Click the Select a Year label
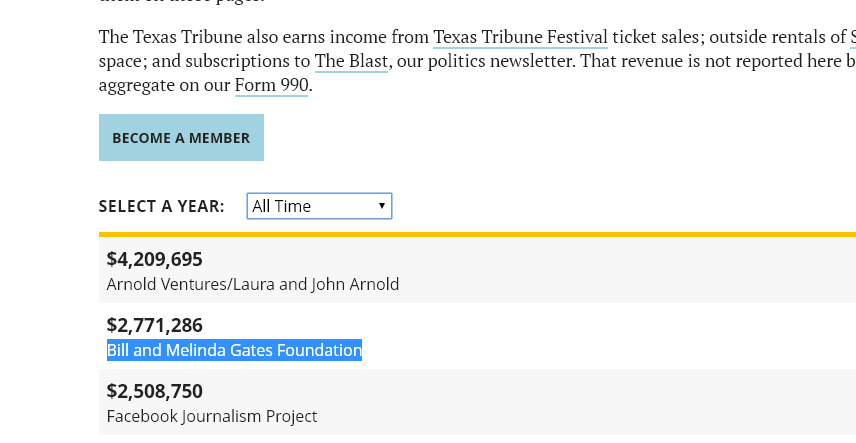The width and height of the screenshot is (856, 443). (x=161, y=206)
